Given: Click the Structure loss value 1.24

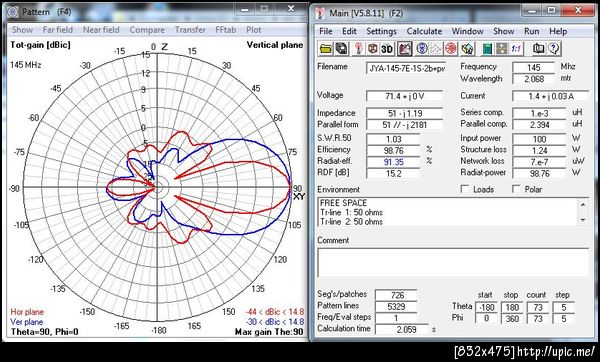Looking at the screenshot, I should click(539, 150).
